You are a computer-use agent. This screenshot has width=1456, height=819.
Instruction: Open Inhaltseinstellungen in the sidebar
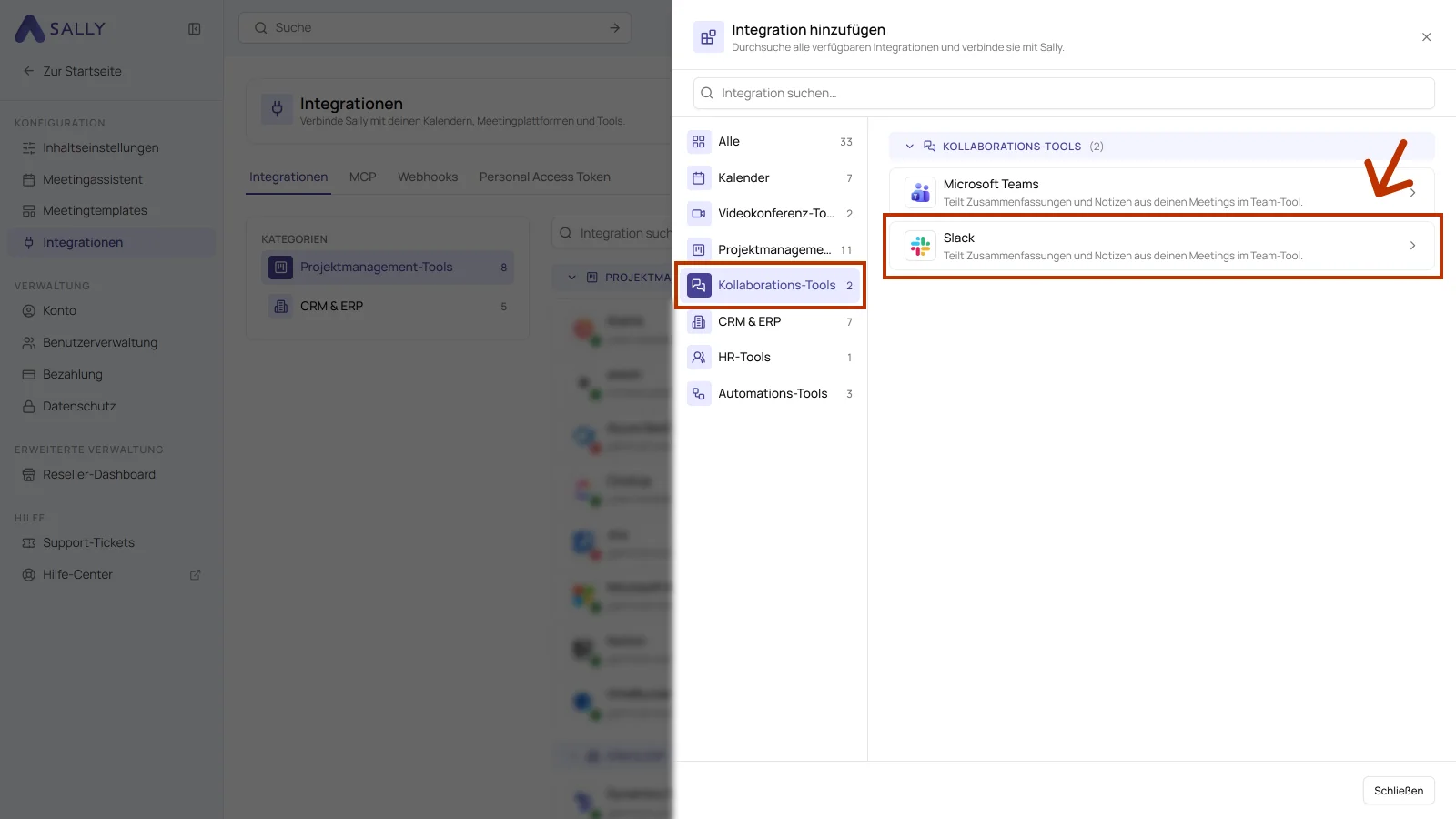click(x=111, y=147)
